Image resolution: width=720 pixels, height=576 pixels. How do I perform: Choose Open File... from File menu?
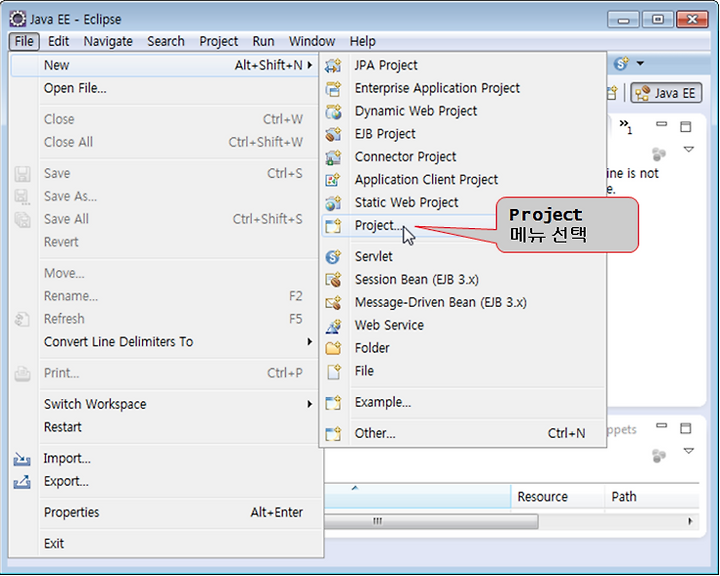[165, 88]
